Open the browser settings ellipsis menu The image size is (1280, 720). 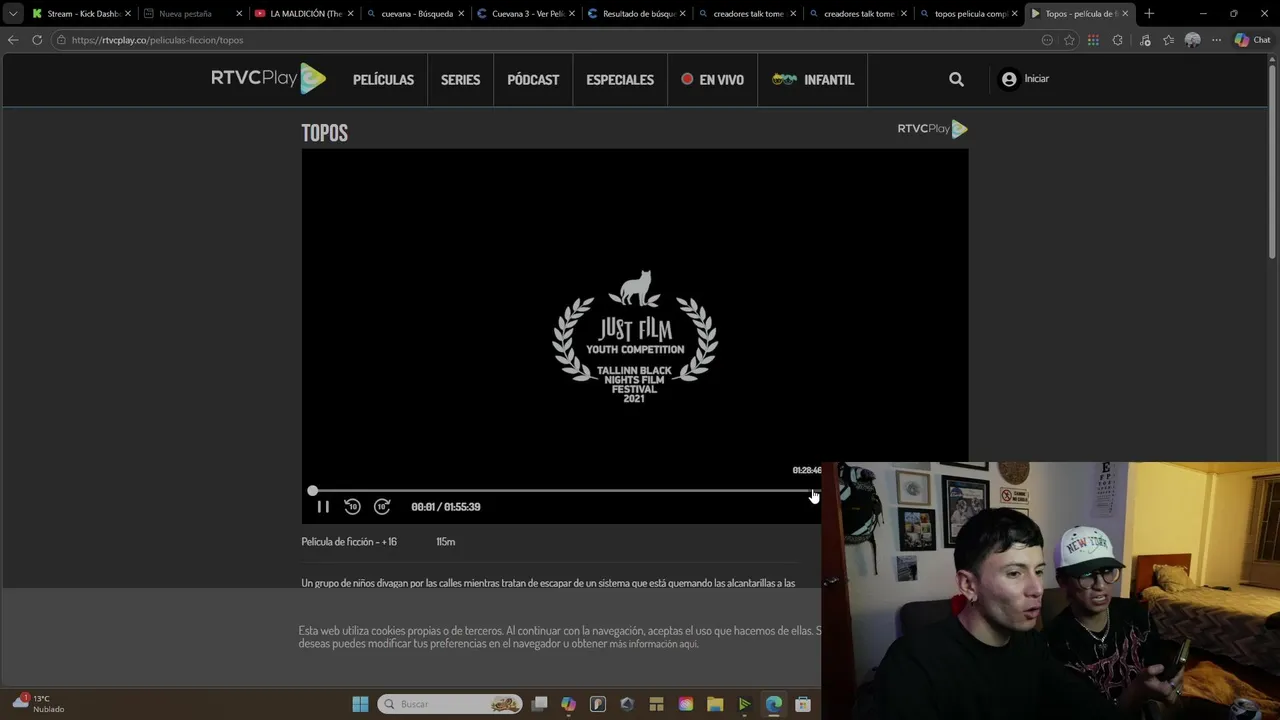(1216, 40)
